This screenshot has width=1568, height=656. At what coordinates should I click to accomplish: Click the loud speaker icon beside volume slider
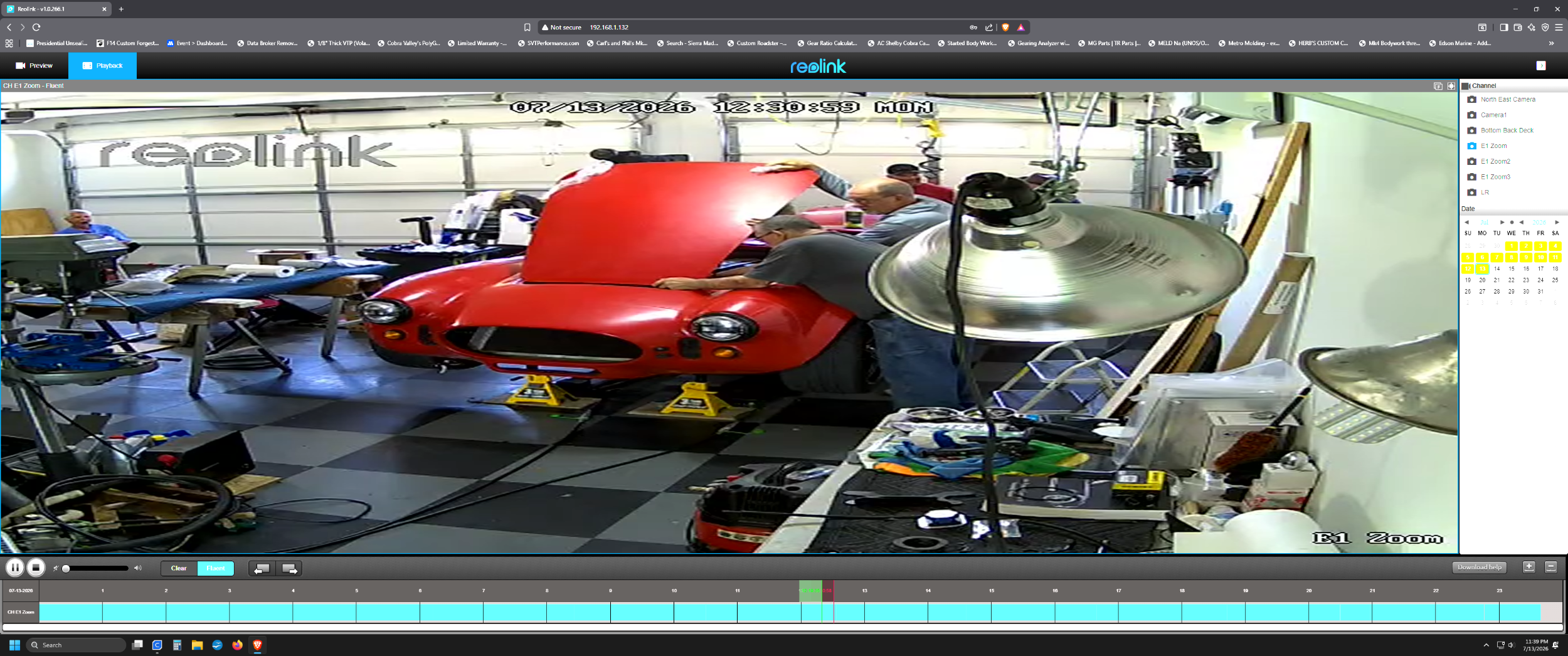138,568
